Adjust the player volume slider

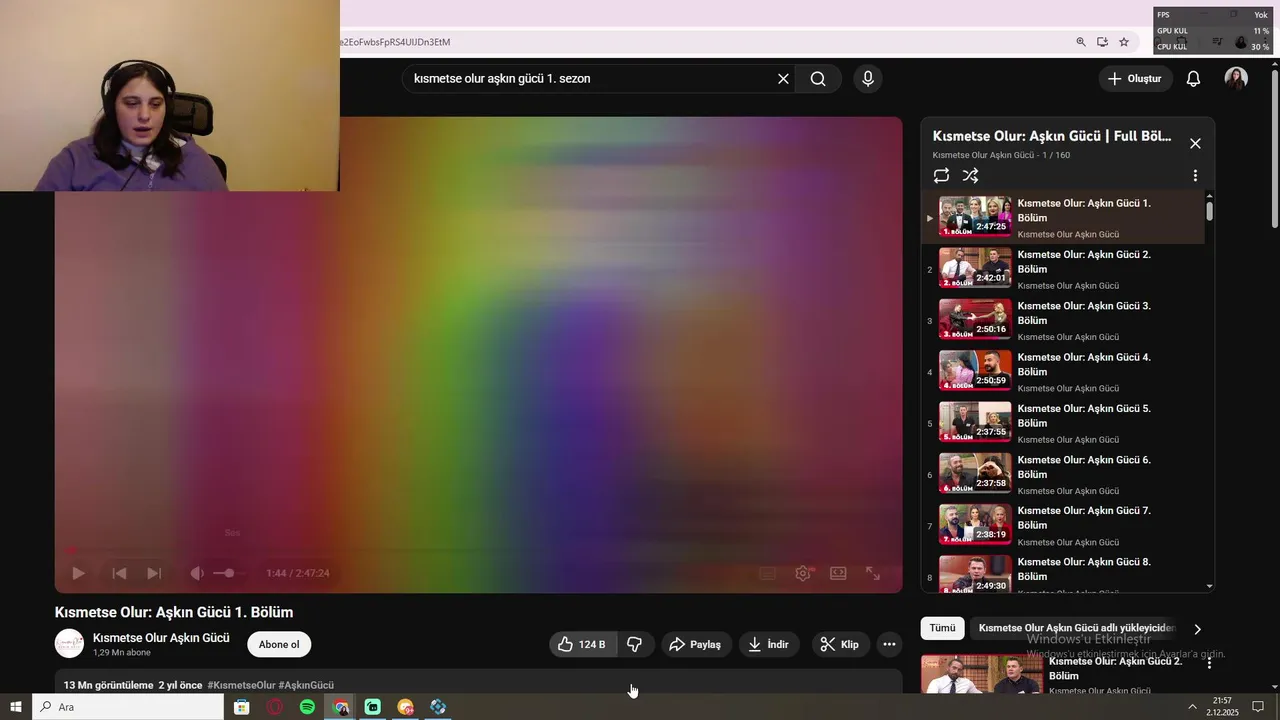tap(228, 573)
